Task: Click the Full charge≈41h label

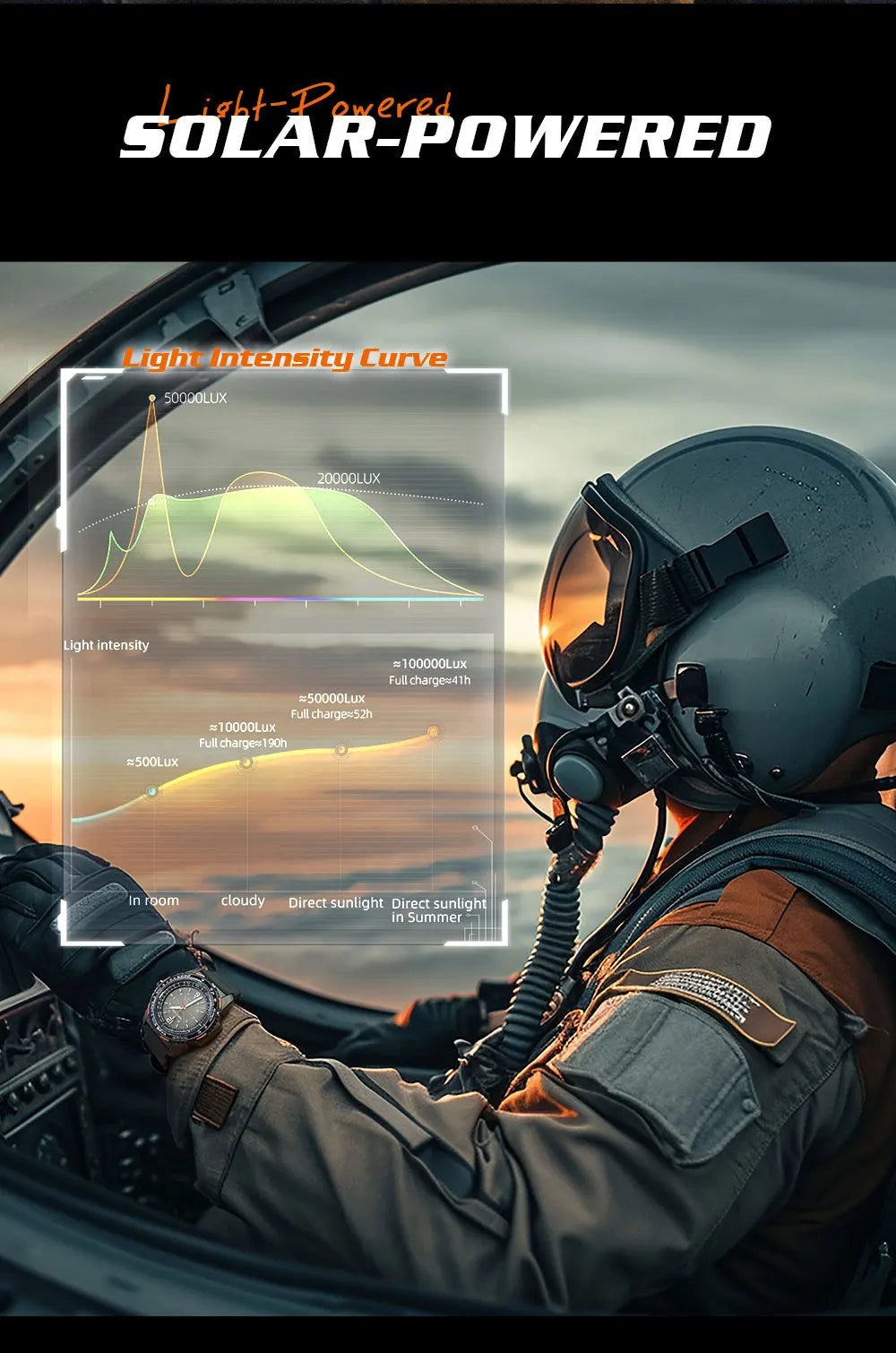Action: click(429, 680)
